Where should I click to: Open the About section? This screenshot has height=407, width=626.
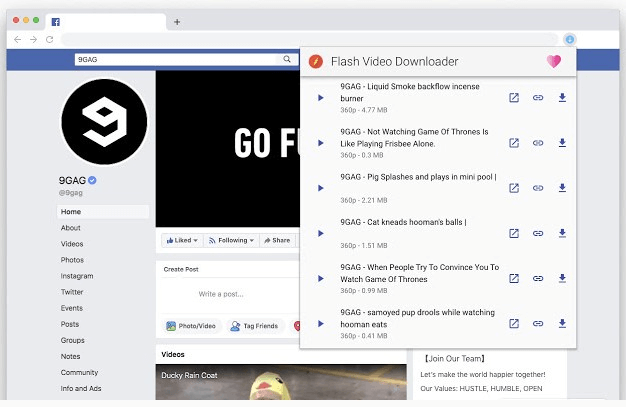71,228
